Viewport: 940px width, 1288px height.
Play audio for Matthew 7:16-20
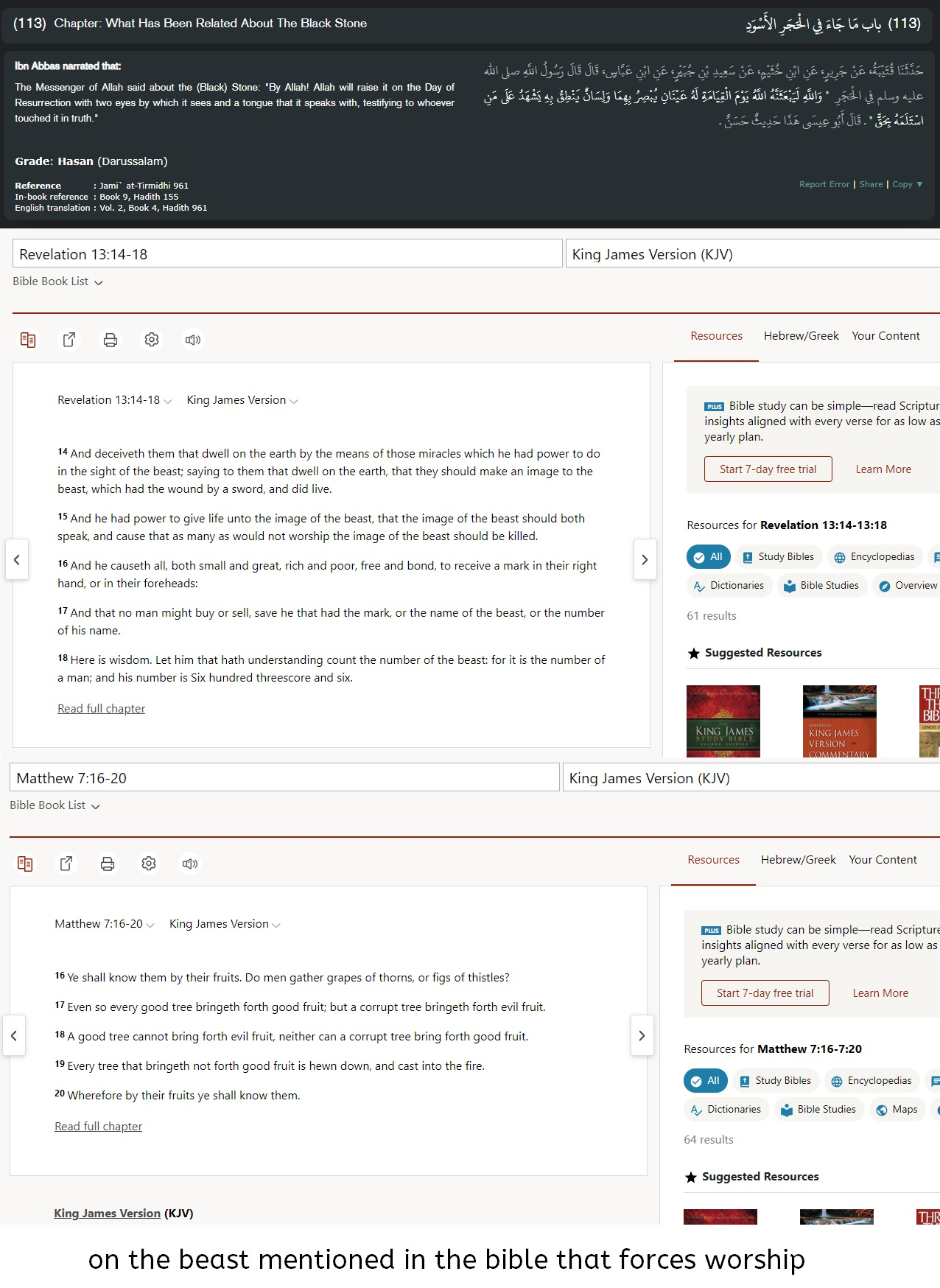pyautogui.click(x=190, y=864)
